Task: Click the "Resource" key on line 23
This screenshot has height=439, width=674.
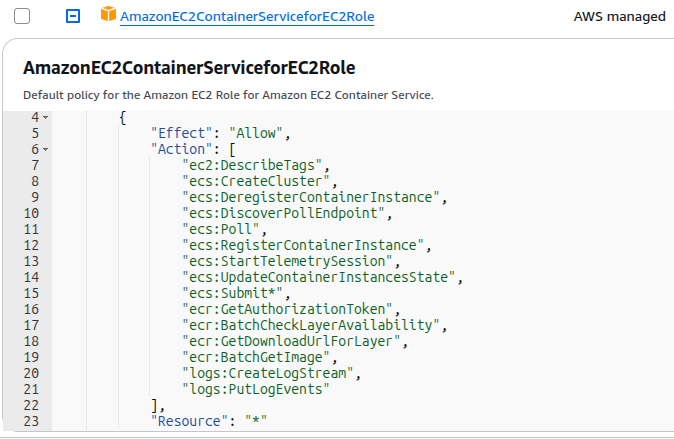Action: point(185,421)
